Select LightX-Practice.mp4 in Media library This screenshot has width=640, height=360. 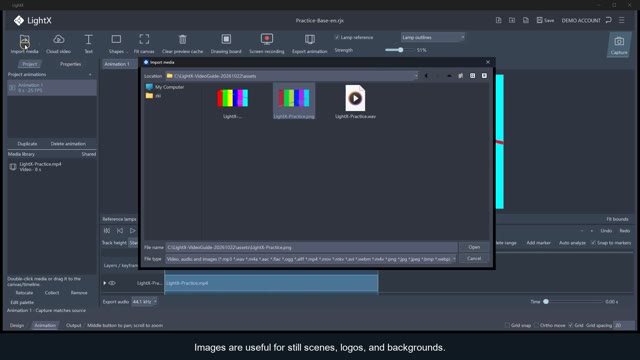point(52,167)
